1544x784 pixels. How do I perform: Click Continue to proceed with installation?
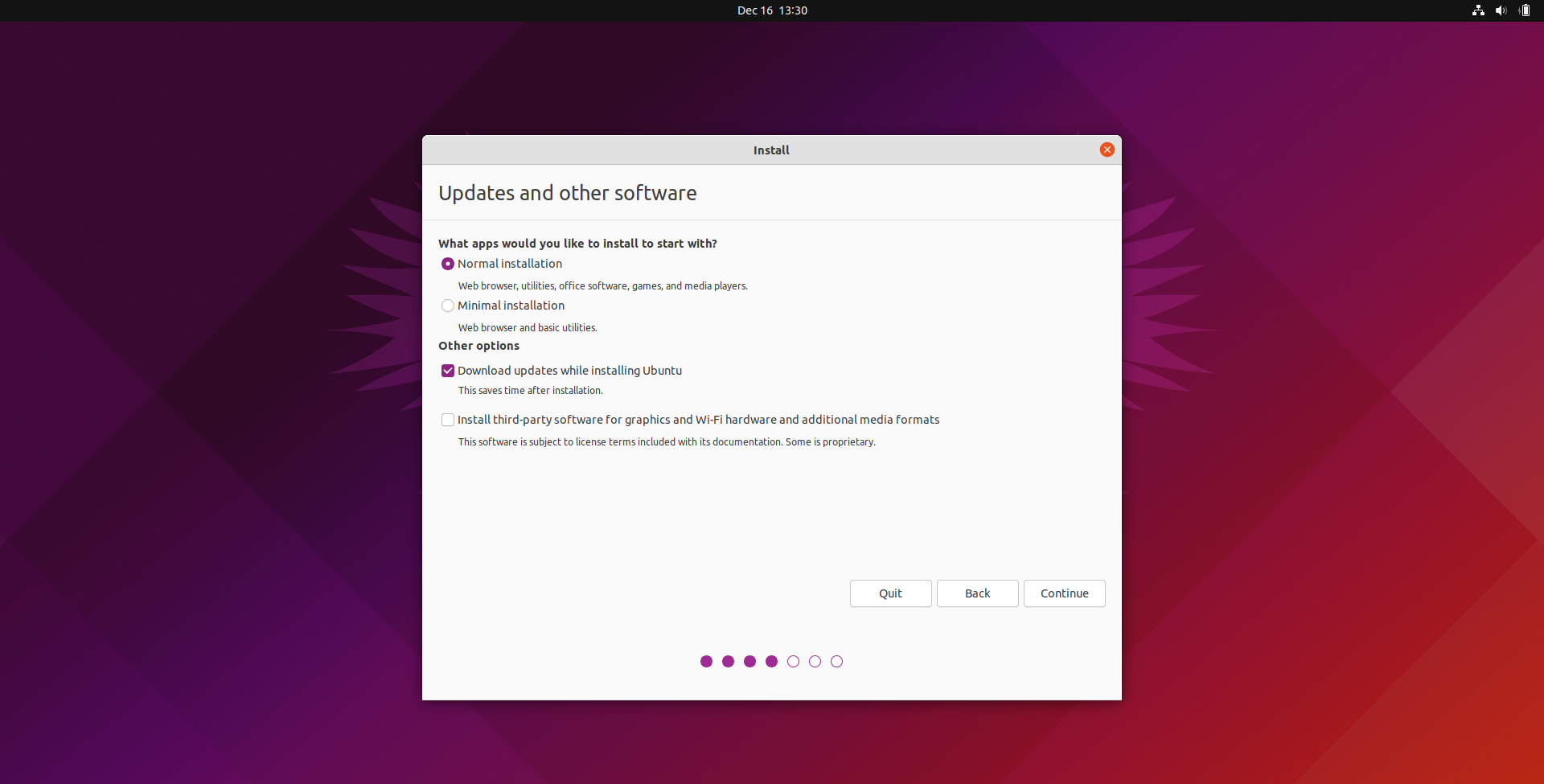[x=1064, y=593]
